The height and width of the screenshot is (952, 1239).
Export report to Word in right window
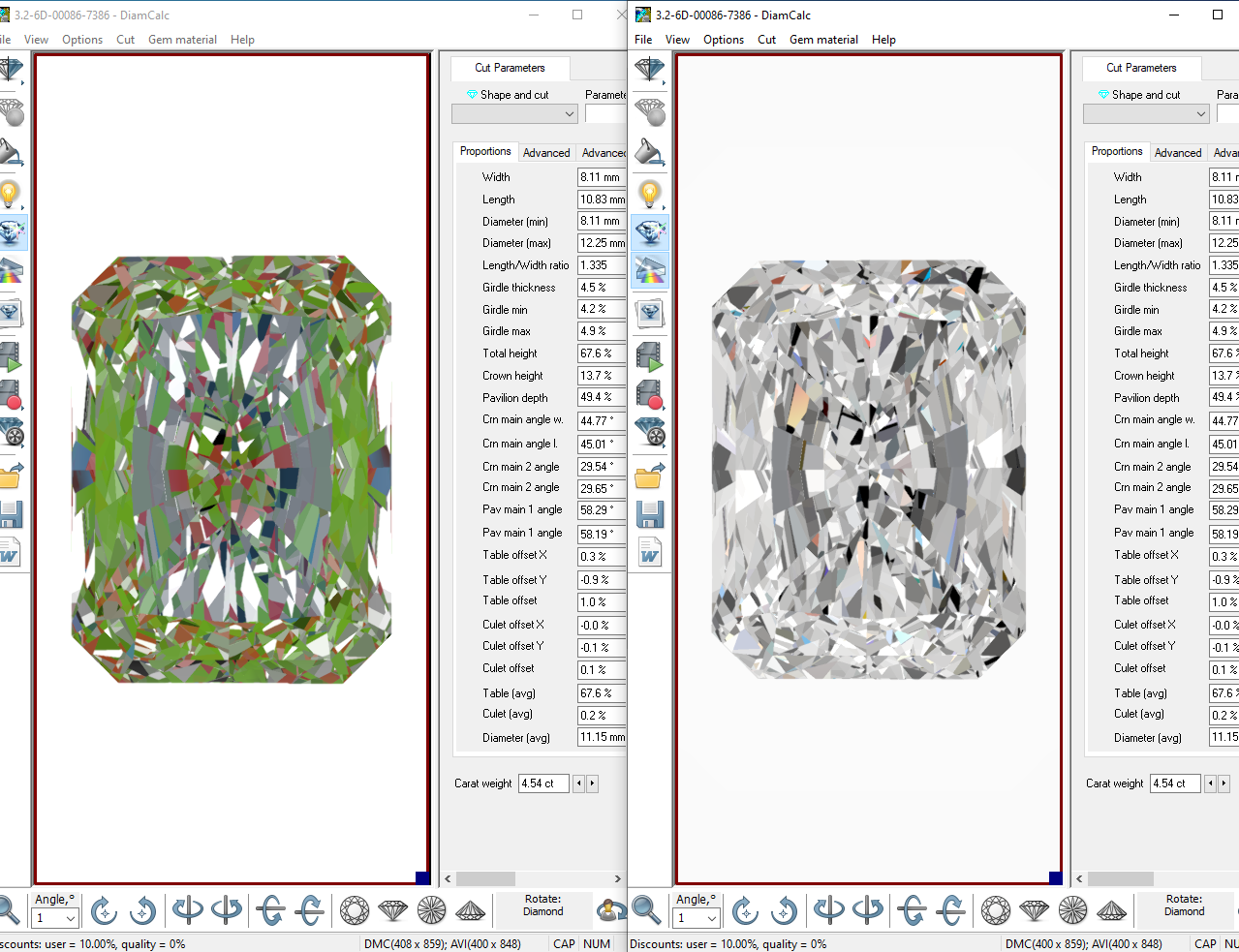(649, 553)
